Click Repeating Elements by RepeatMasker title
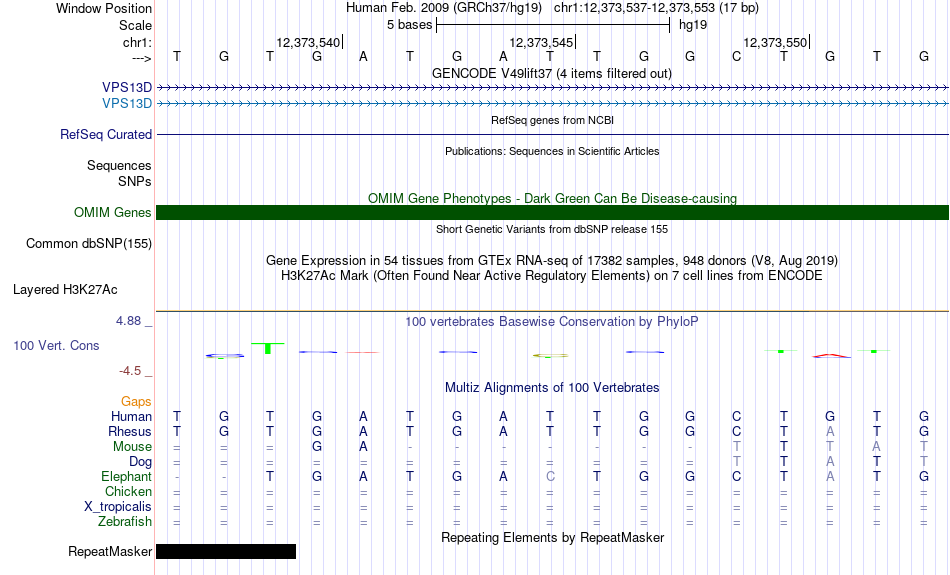The width and height of the screenshot is (950, 575). (x=552, y=538)
